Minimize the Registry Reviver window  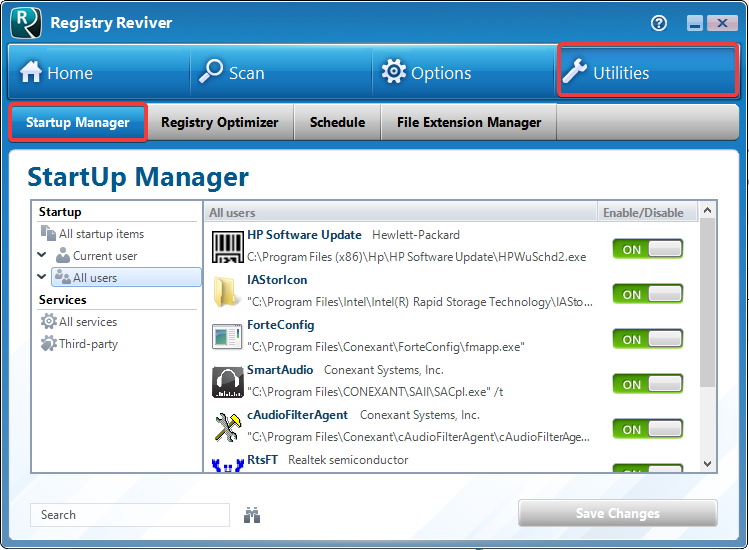pyautogui.click(x=695, y=23)
